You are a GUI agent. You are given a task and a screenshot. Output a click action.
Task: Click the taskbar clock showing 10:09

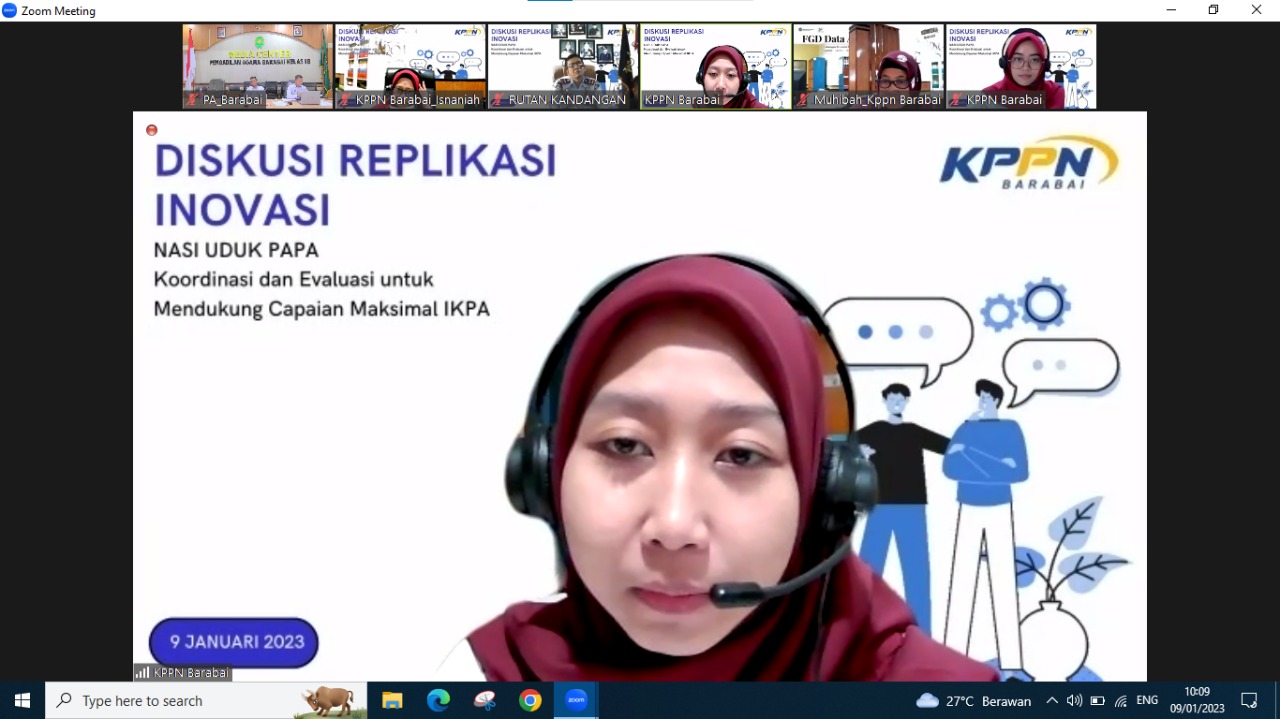pyautogui.click(x=1197, y=700)
